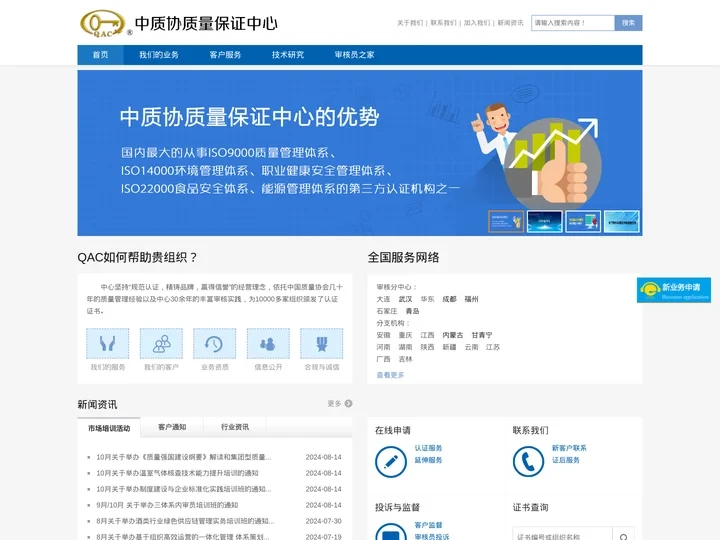Open 首页 in navigation bar
Image resolution: width=720 pixels, height=540 pixels.
coord(101,55)
